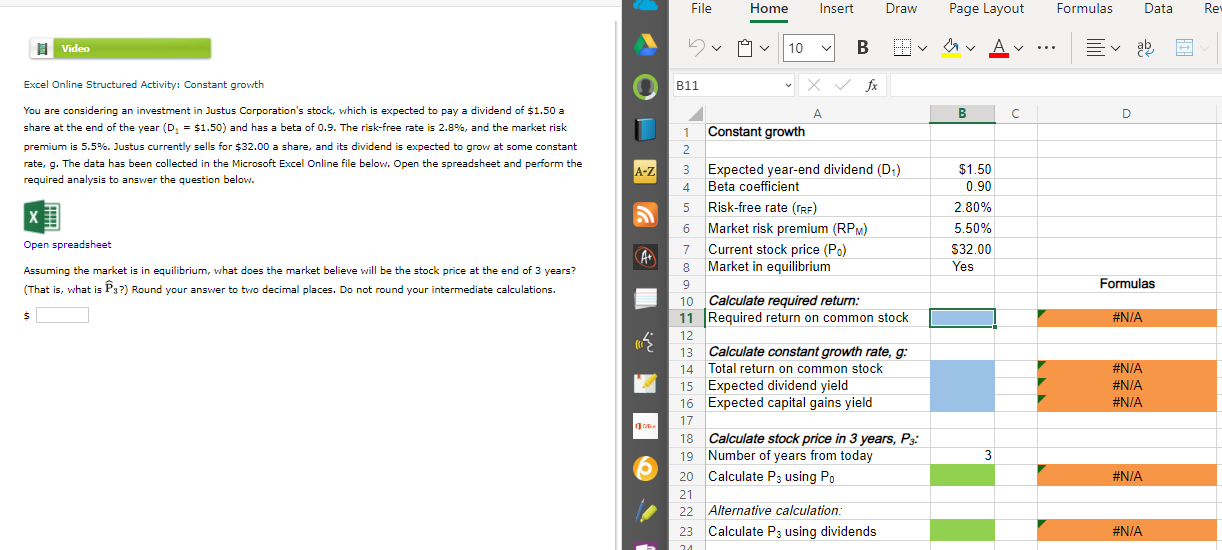Viewport: 1222px width, 550px height.
Task: Click the #N/A formula cell in row 11
Action: [1127, 318]
